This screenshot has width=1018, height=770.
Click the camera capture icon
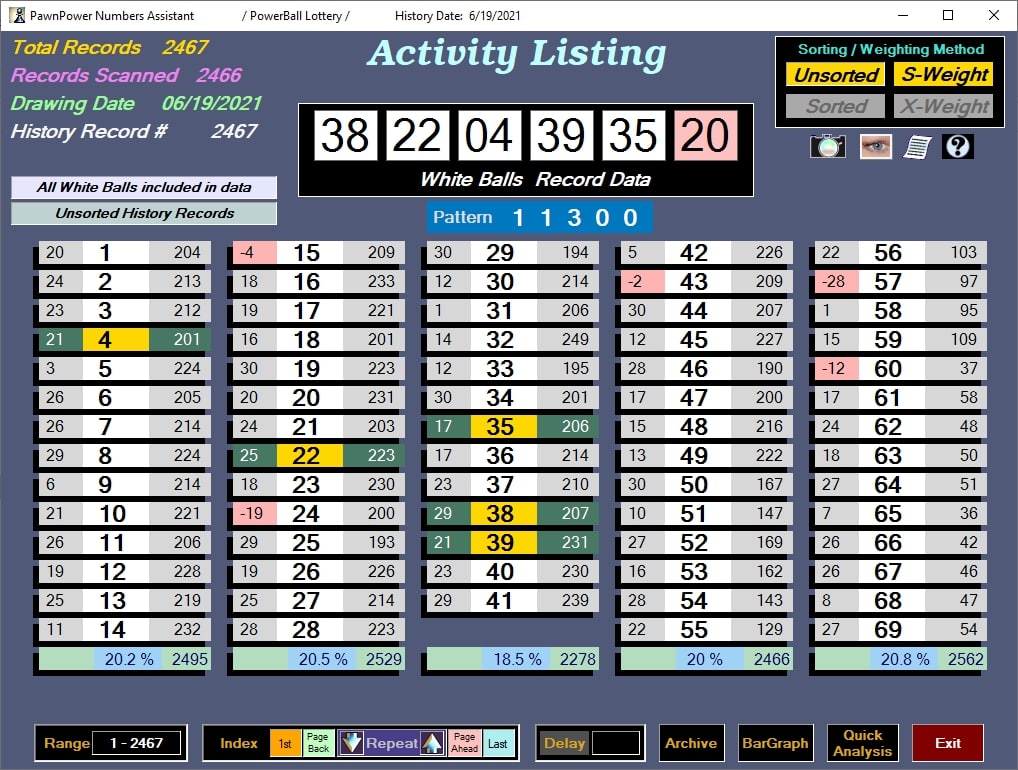click(827, 145)
